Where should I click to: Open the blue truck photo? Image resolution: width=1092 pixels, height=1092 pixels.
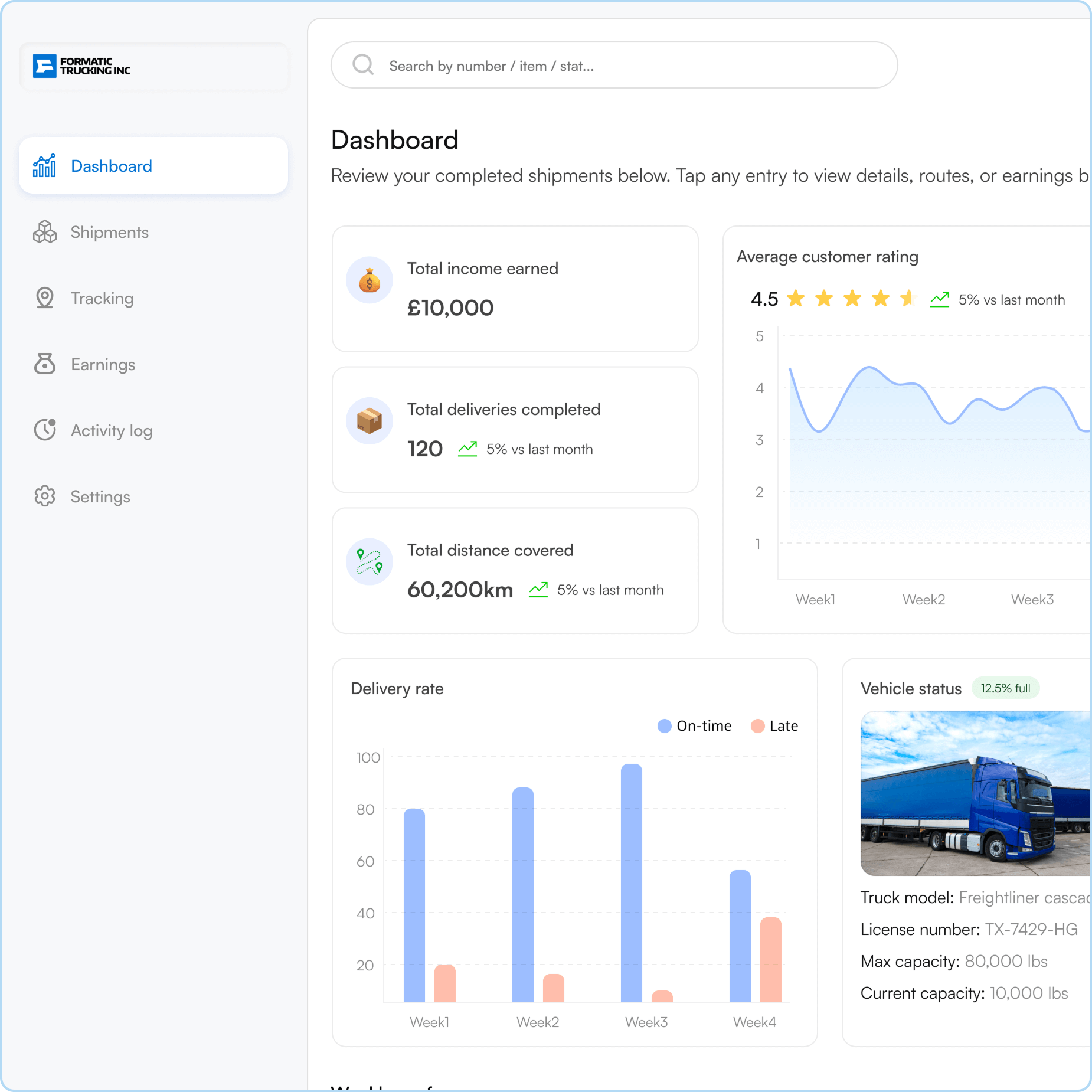click(974, 793)
